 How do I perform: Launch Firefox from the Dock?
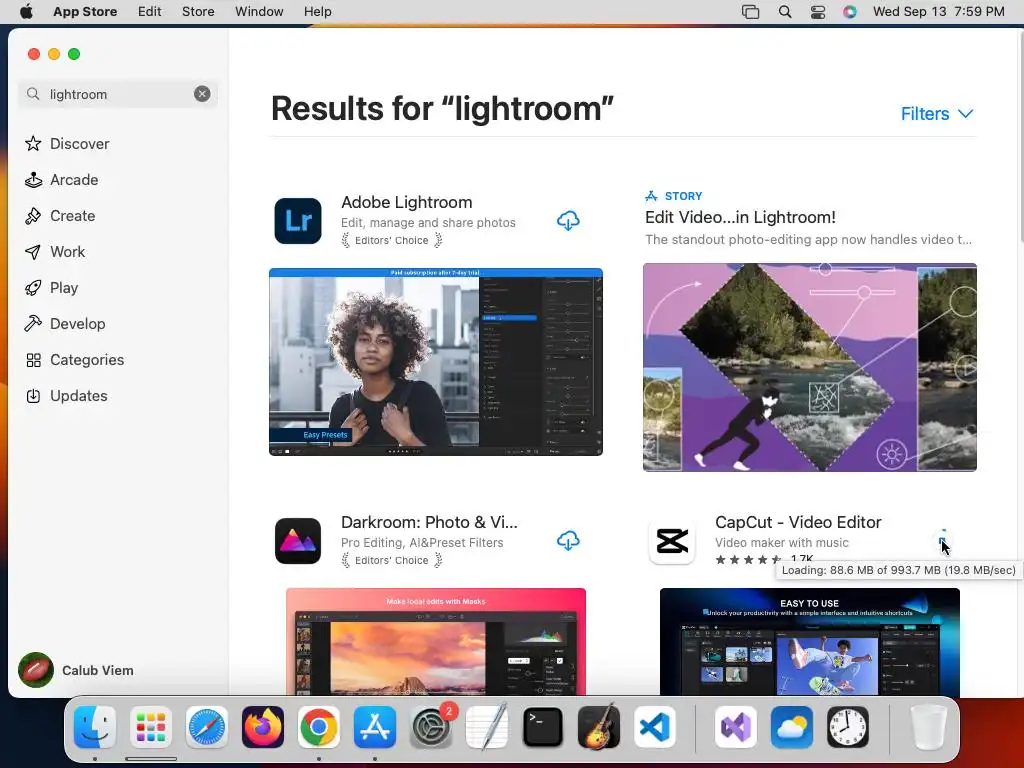point(263,727)
